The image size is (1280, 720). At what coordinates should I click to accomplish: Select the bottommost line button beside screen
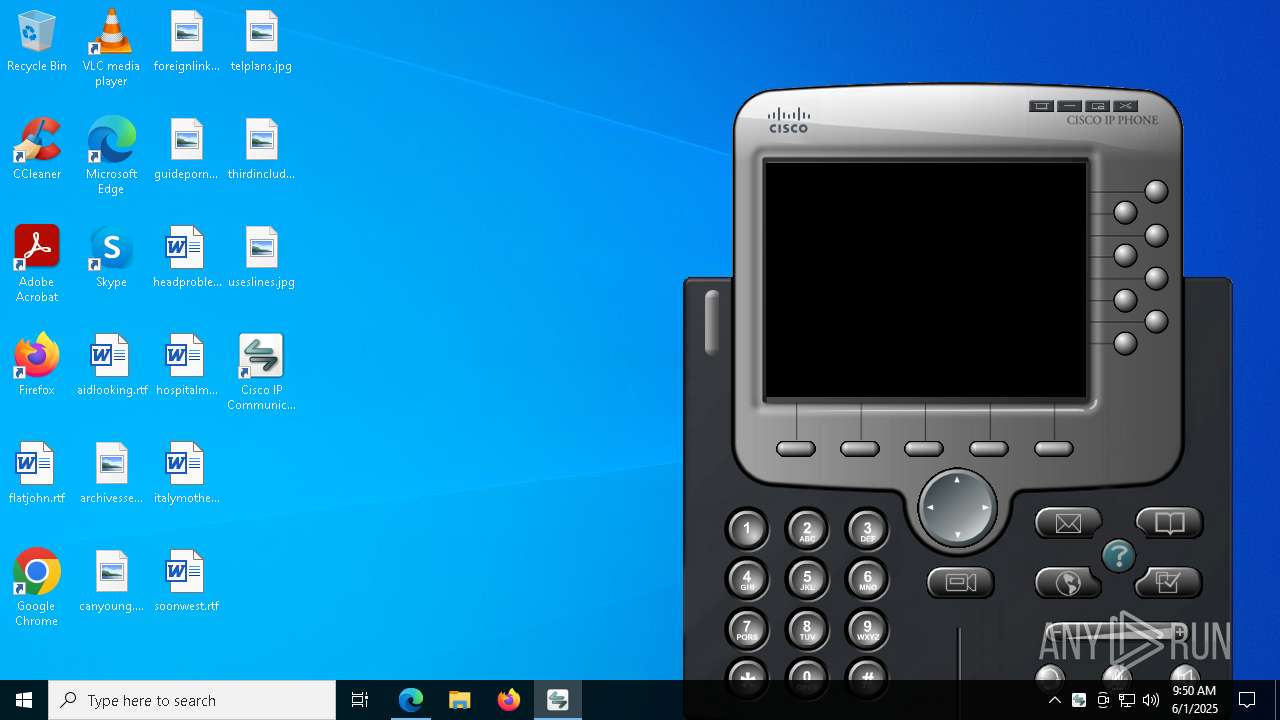(x=1125, y=343)
